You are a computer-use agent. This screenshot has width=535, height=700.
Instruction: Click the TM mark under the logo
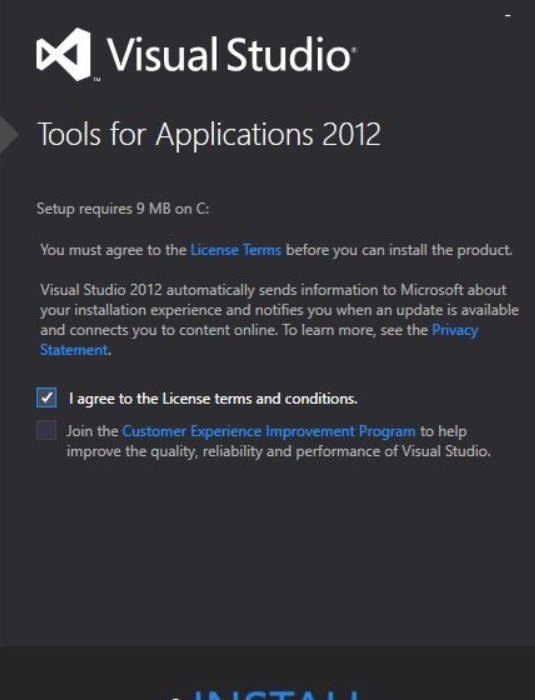tap(97, 80)
